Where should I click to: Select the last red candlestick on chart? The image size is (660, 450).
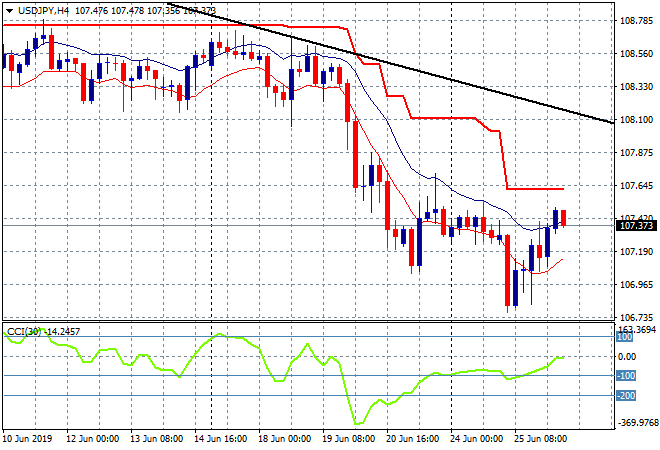click(x=563, y=218)
